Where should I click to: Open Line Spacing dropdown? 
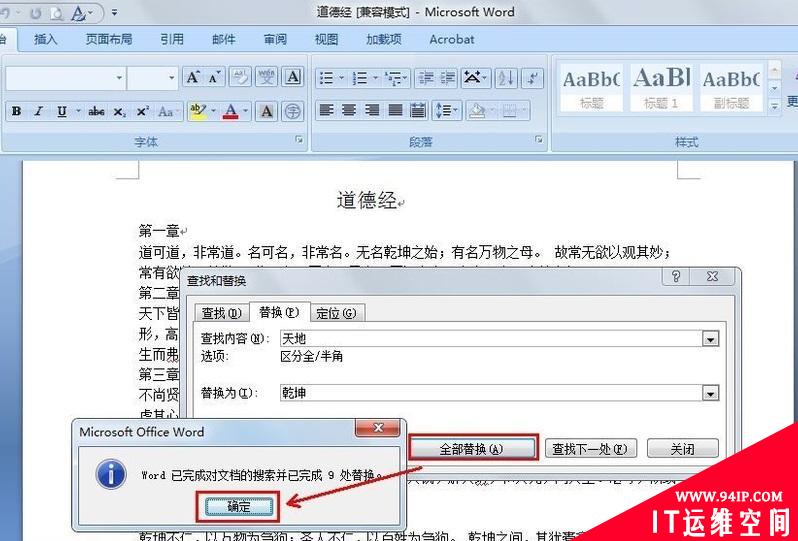[x=446, y=110]
